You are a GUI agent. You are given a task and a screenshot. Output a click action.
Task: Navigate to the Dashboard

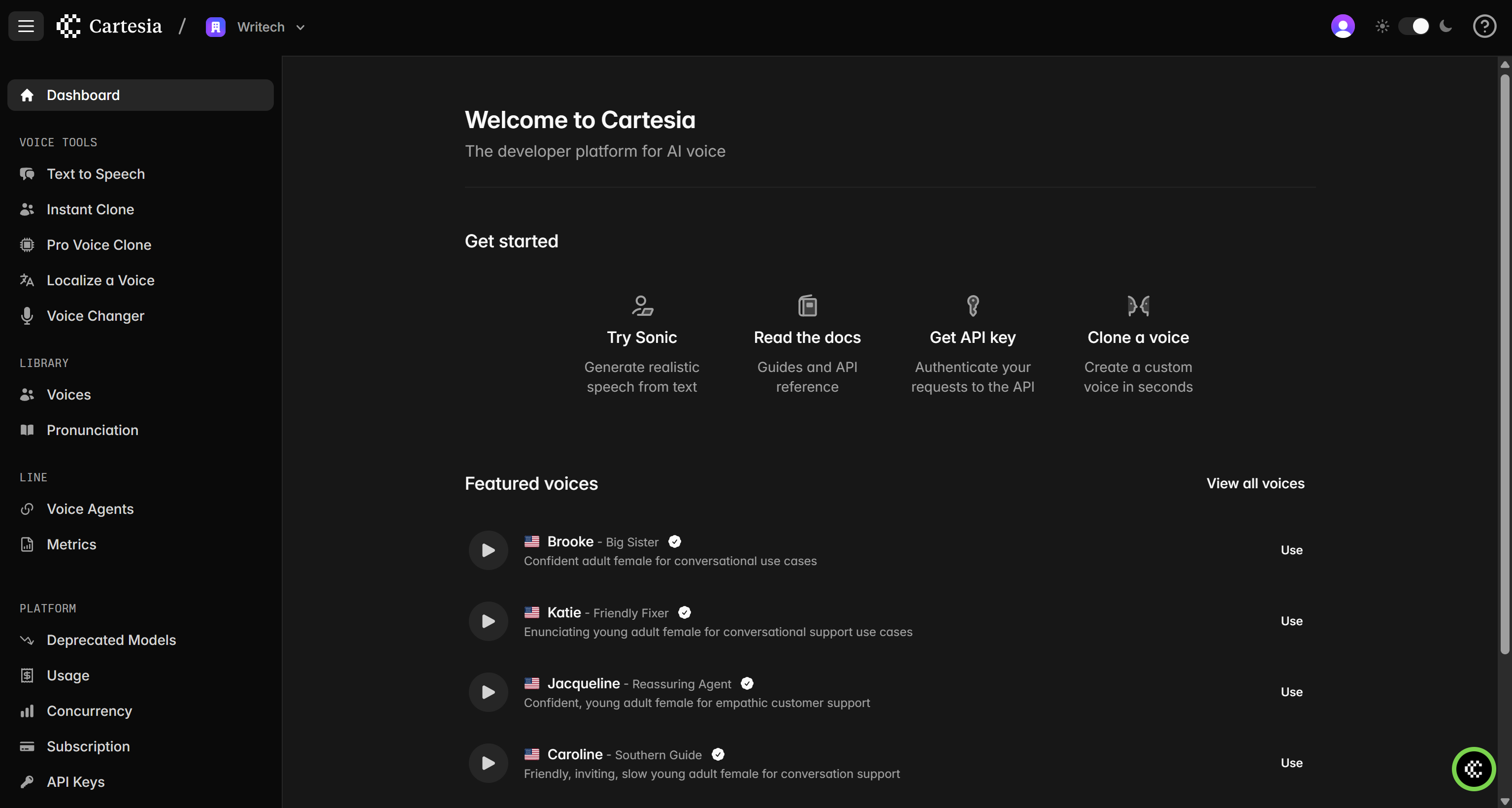pos(82,95)
